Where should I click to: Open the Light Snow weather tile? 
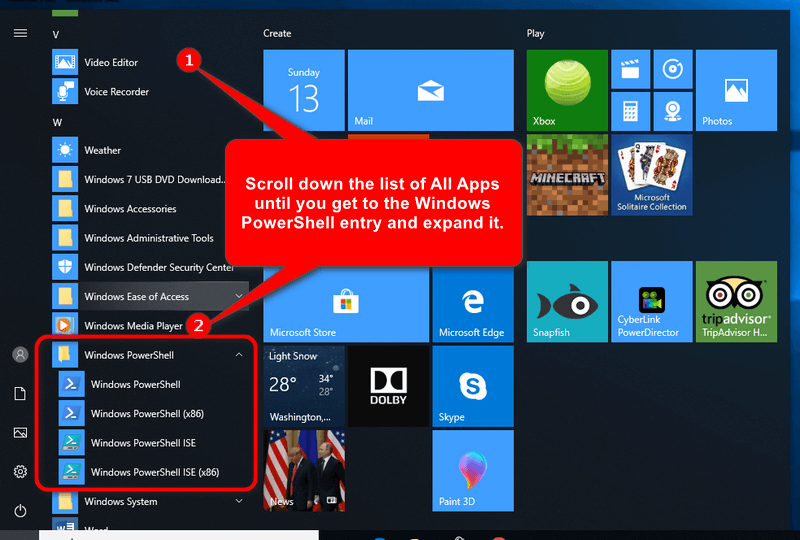click(304, 386)
